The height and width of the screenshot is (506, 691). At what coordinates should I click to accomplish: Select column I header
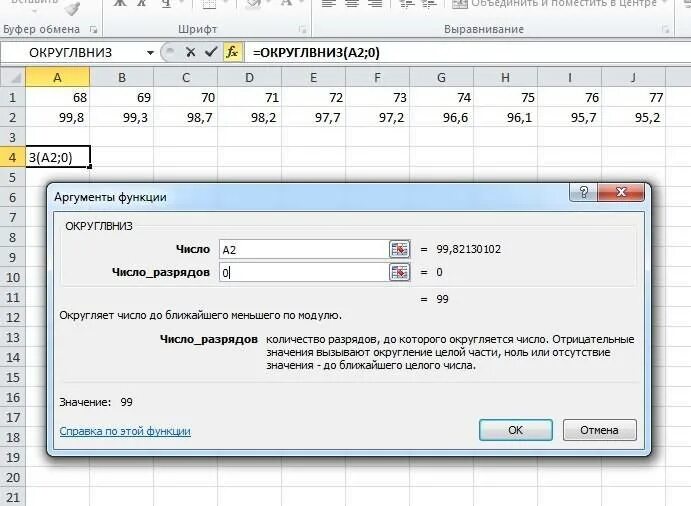click(569, 78)
